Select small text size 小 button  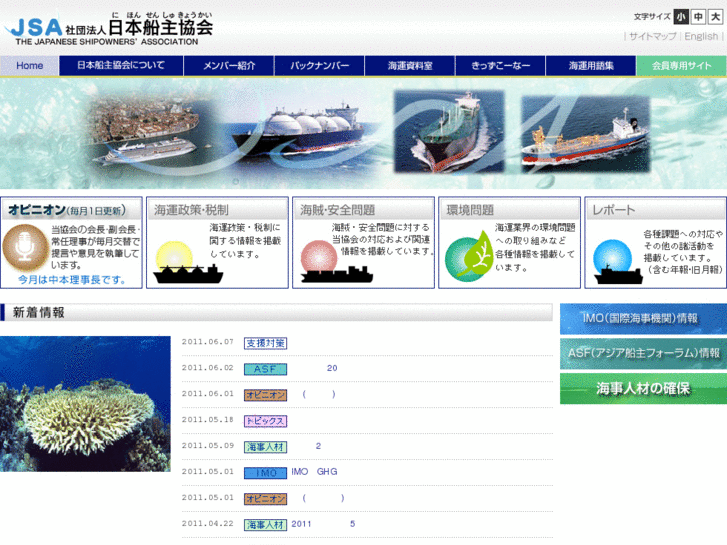(681, 17)
